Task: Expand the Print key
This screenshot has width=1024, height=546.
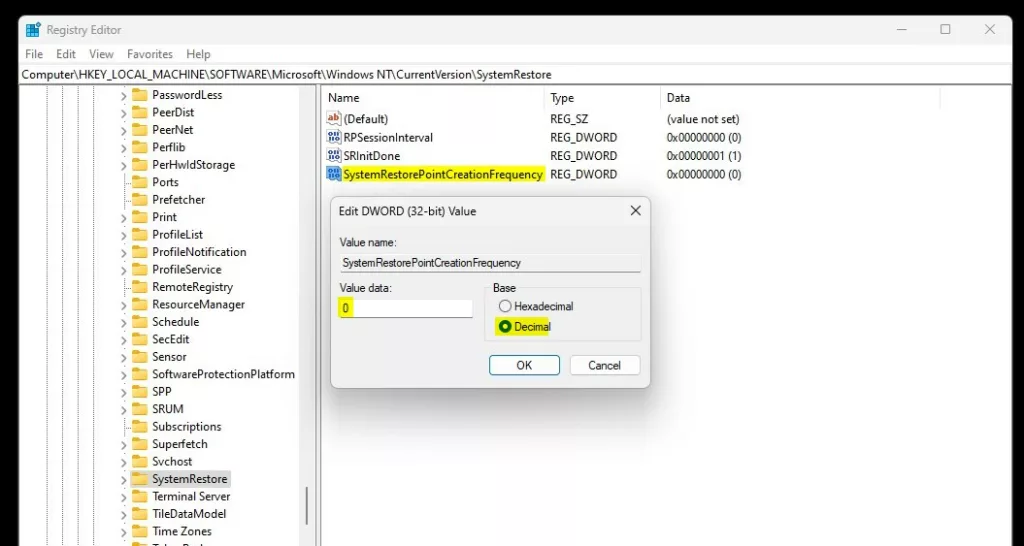Action: click(123, 217)
